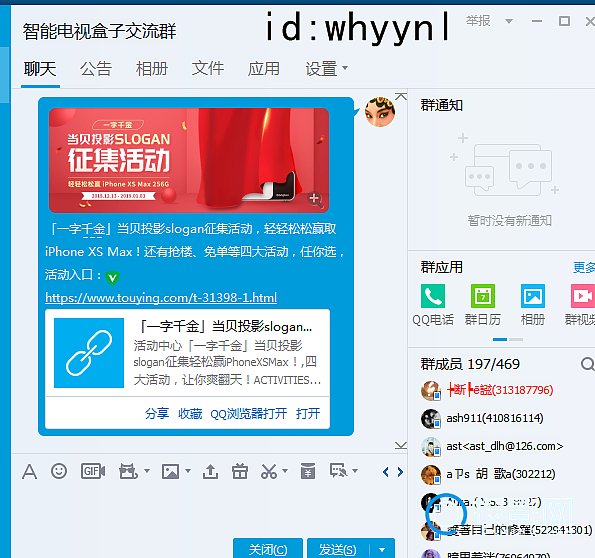Screen dimensions: 595x558
Task: Click the 关闭(C) button
Action: pos(268,549)
